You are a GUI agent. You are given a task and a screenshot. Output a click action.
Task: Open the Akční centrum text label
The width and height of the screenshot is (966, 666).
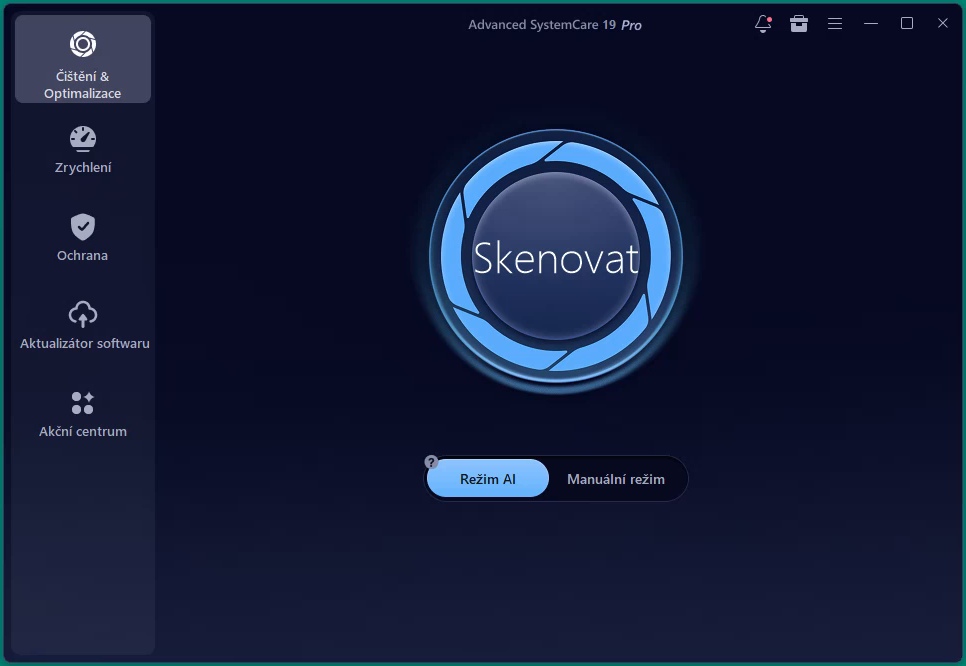[83, 432]
